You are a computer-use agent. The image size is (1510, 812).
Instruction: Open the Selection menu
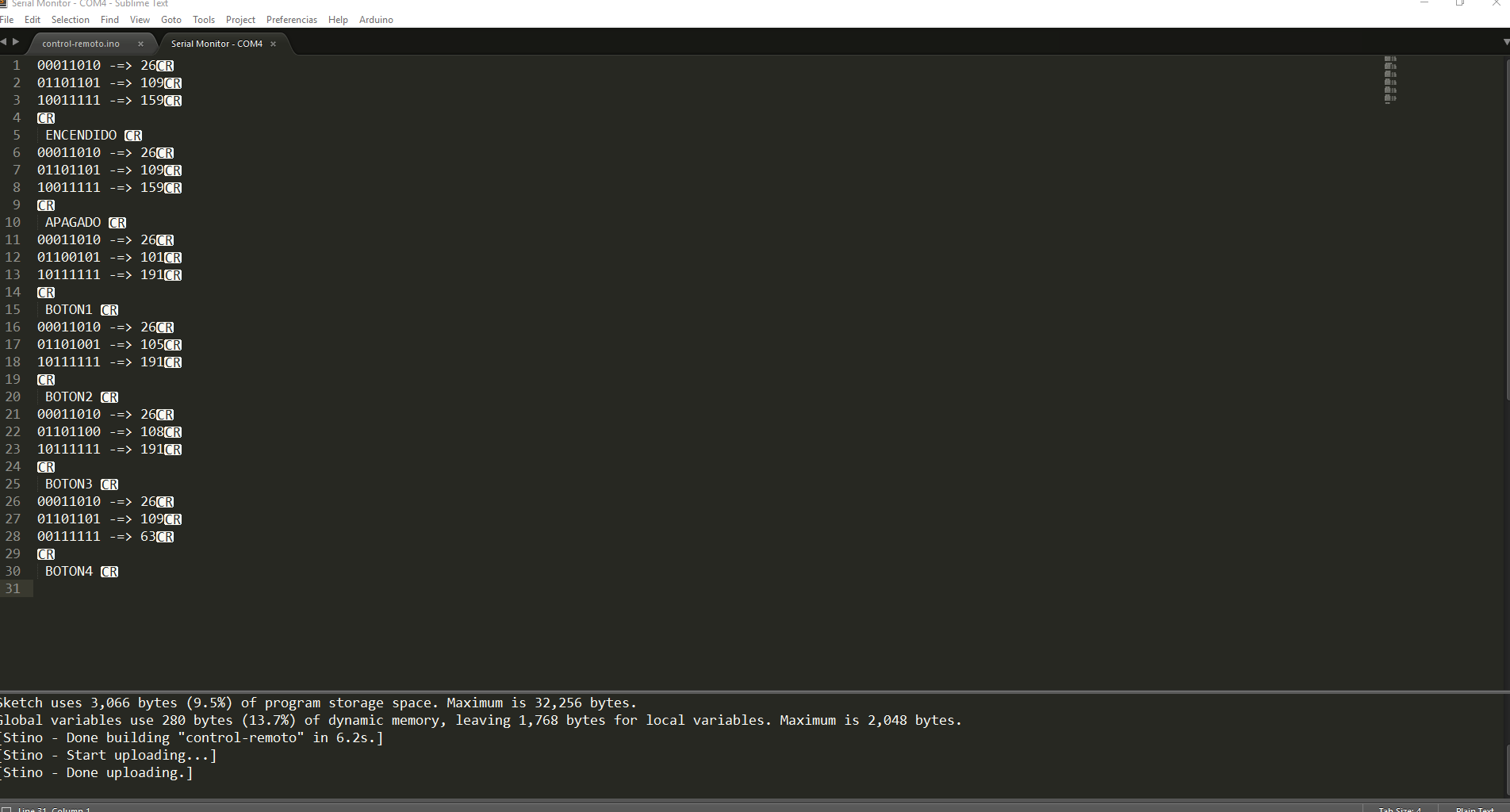[x=70, y=19]
